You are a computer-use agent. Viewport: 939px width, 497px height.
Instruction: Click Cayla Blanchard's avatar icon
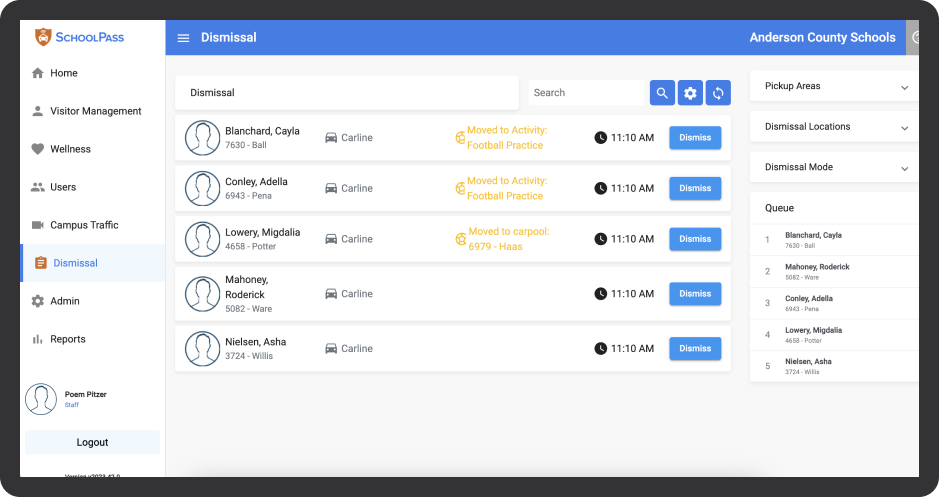[x=203, y=138]
